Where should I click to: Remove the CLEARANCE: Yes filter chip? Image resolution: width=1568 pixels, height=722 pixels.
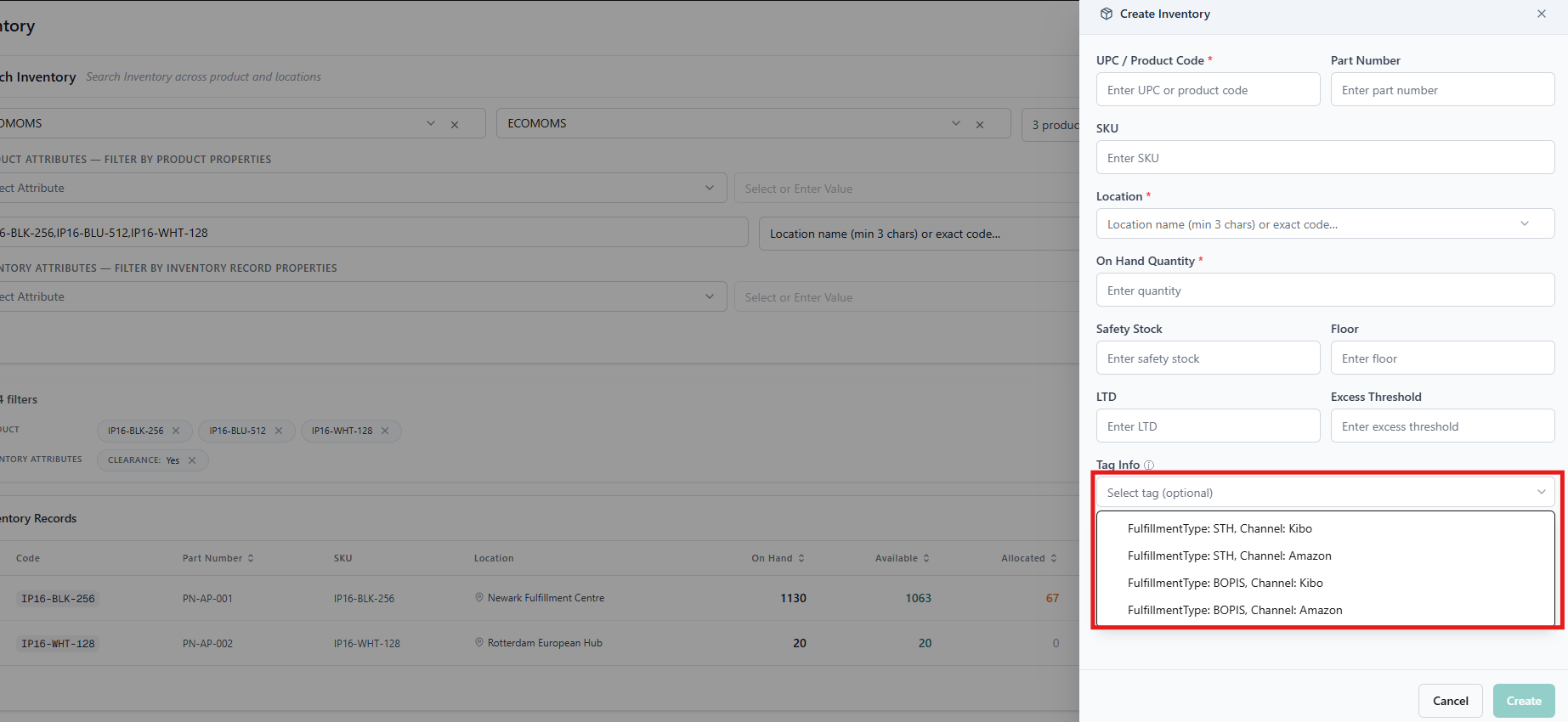point(192,460)
